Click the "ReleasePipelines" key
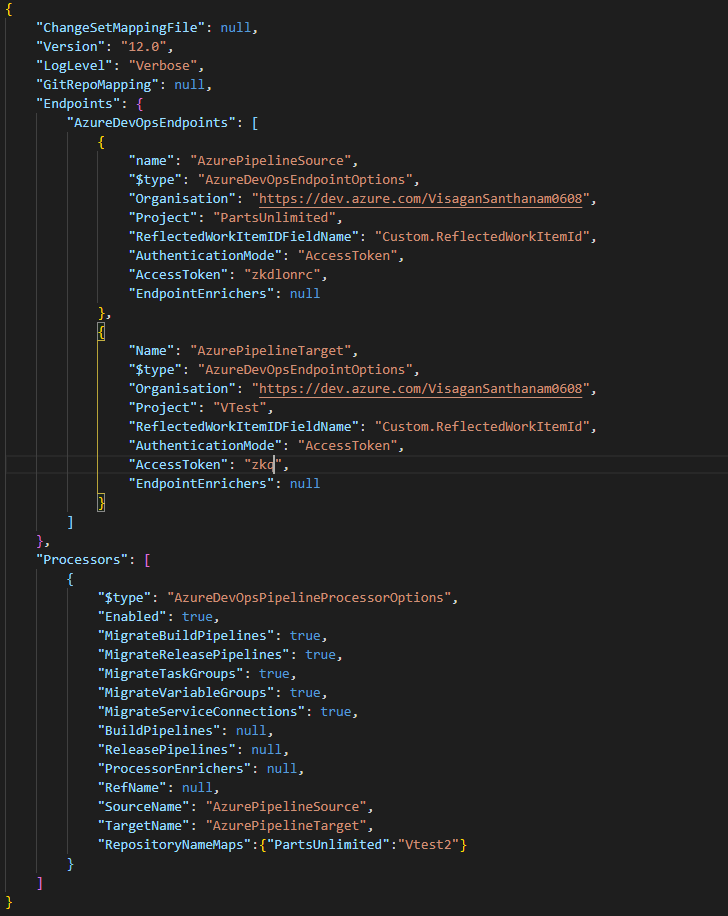Screen dimensions: 728x916 tap(167, 750)
